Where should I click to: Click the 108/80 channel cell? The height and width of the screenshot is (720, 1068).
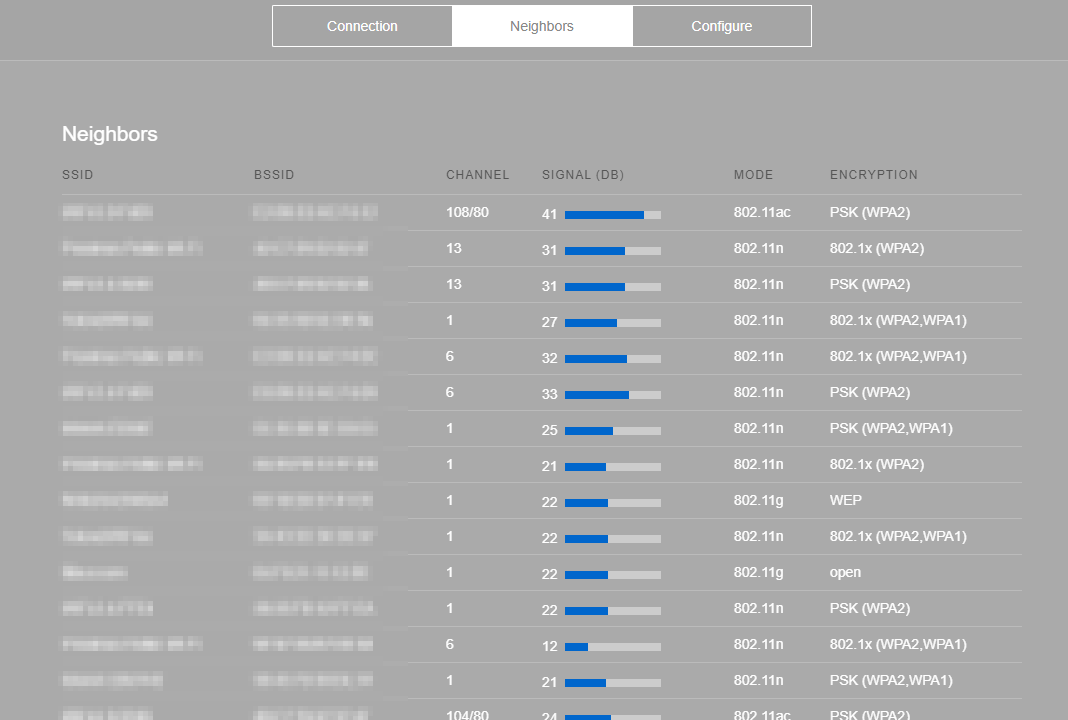[x=467, y=212]
